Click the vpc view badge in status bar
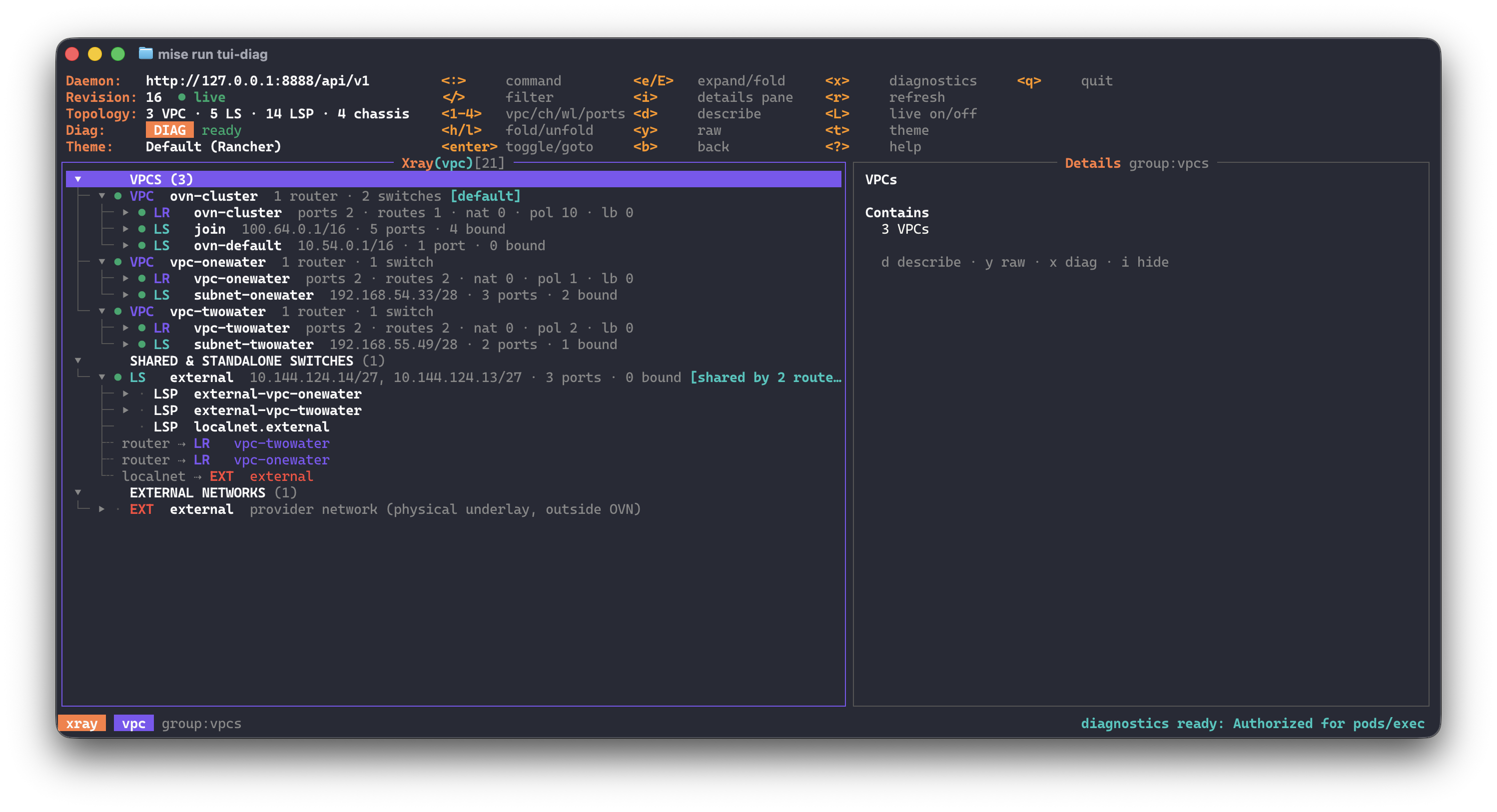 (134, 723)
